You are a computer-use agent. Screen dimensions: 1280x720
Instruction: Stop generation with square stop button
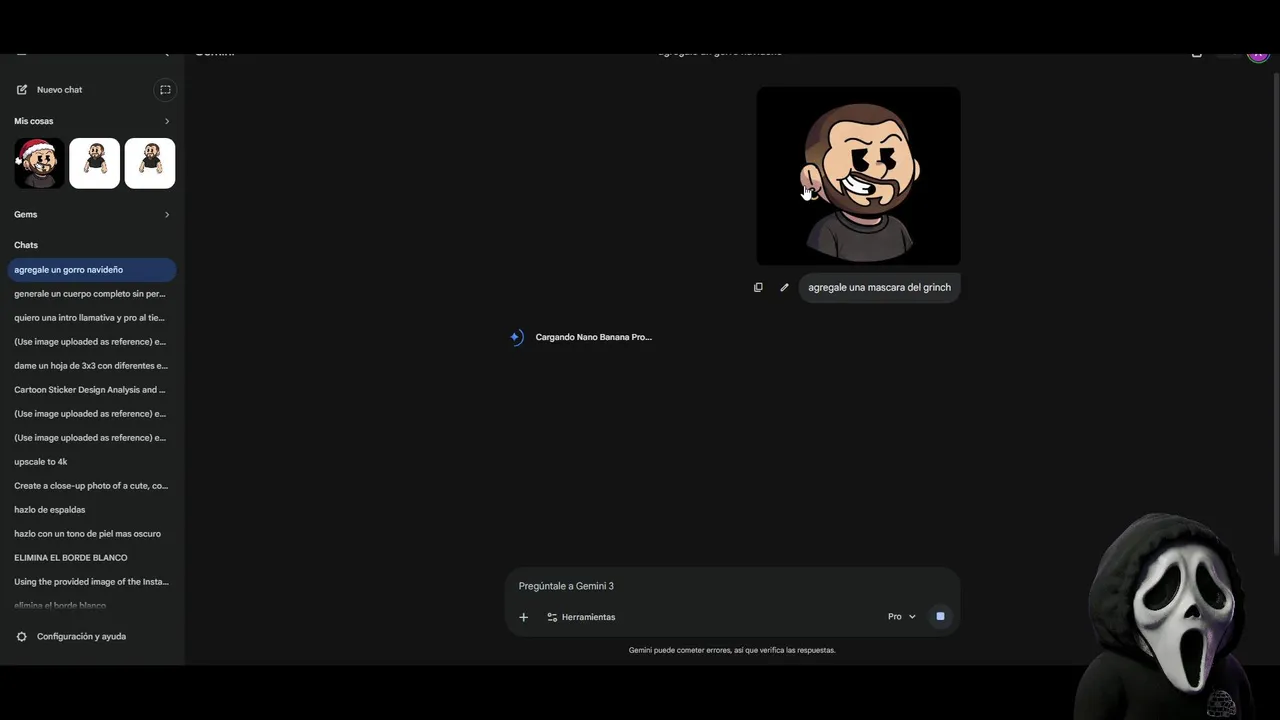[940, 617]
